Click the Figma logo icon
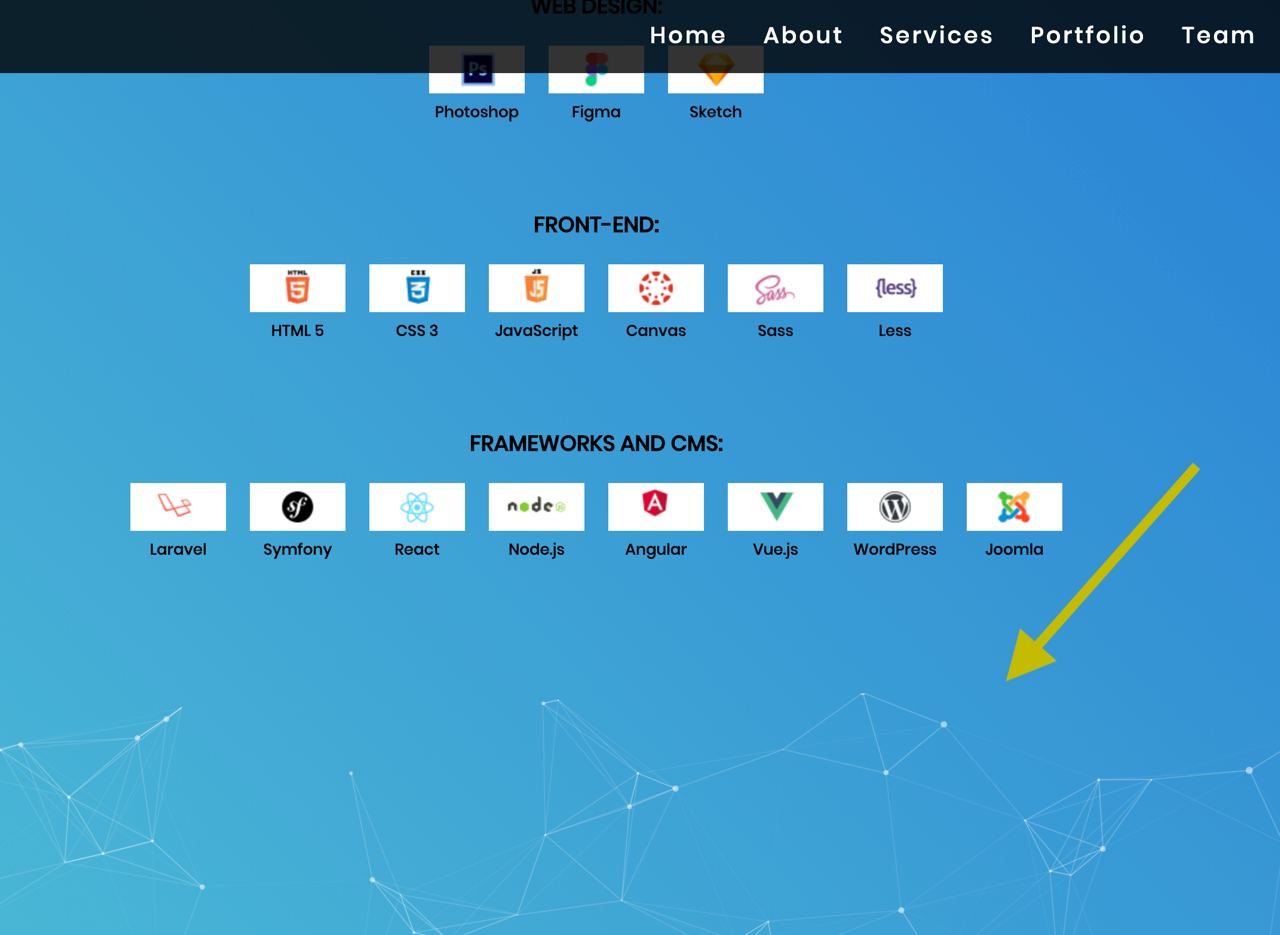The height and width of the screenshot is (935, 1280). coord(596,69)
